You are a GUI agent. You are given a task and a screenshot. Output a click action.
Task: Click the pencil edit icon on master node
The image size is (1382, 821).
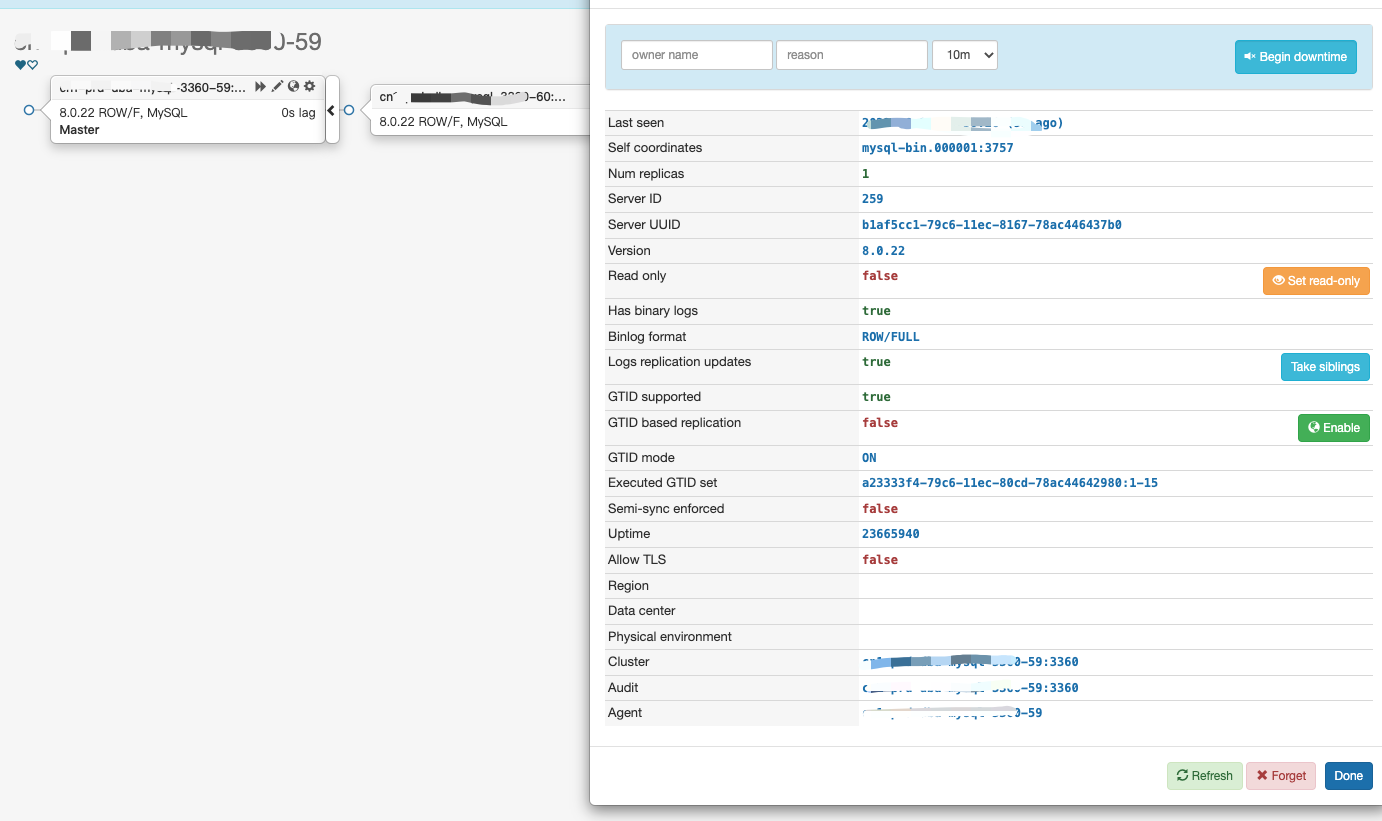tap(277, 87)
